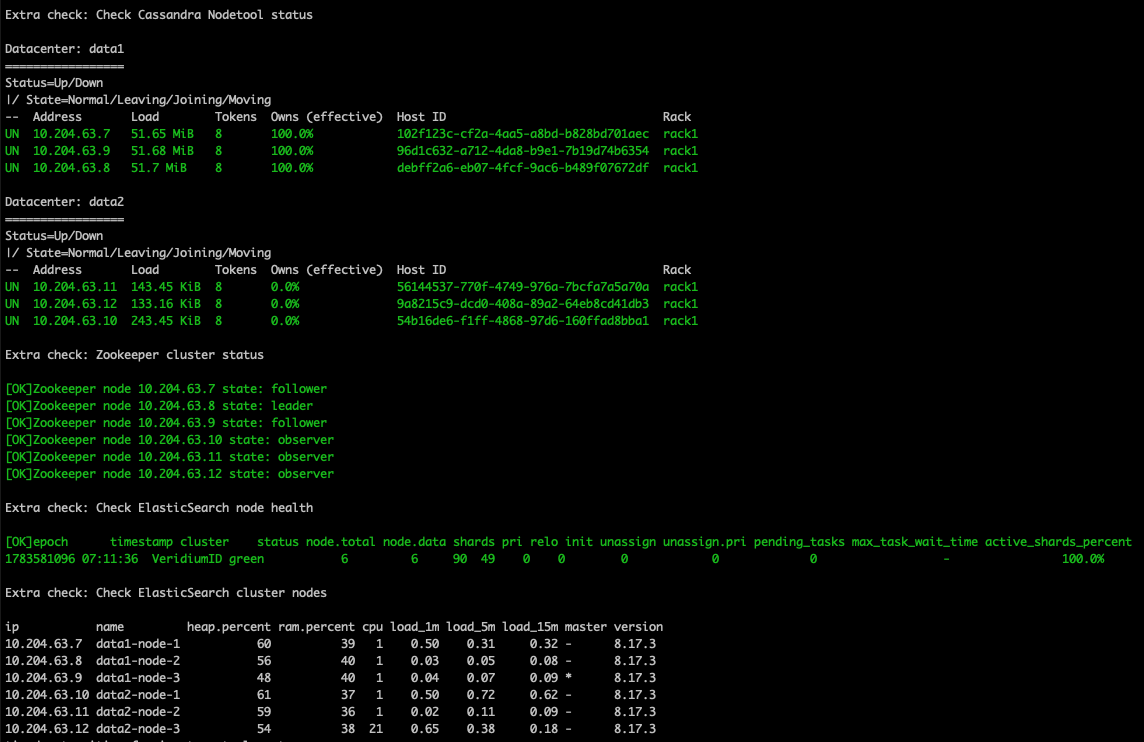Click node name data1-node-3
The image size is (1144, 742).
(138, 679)
